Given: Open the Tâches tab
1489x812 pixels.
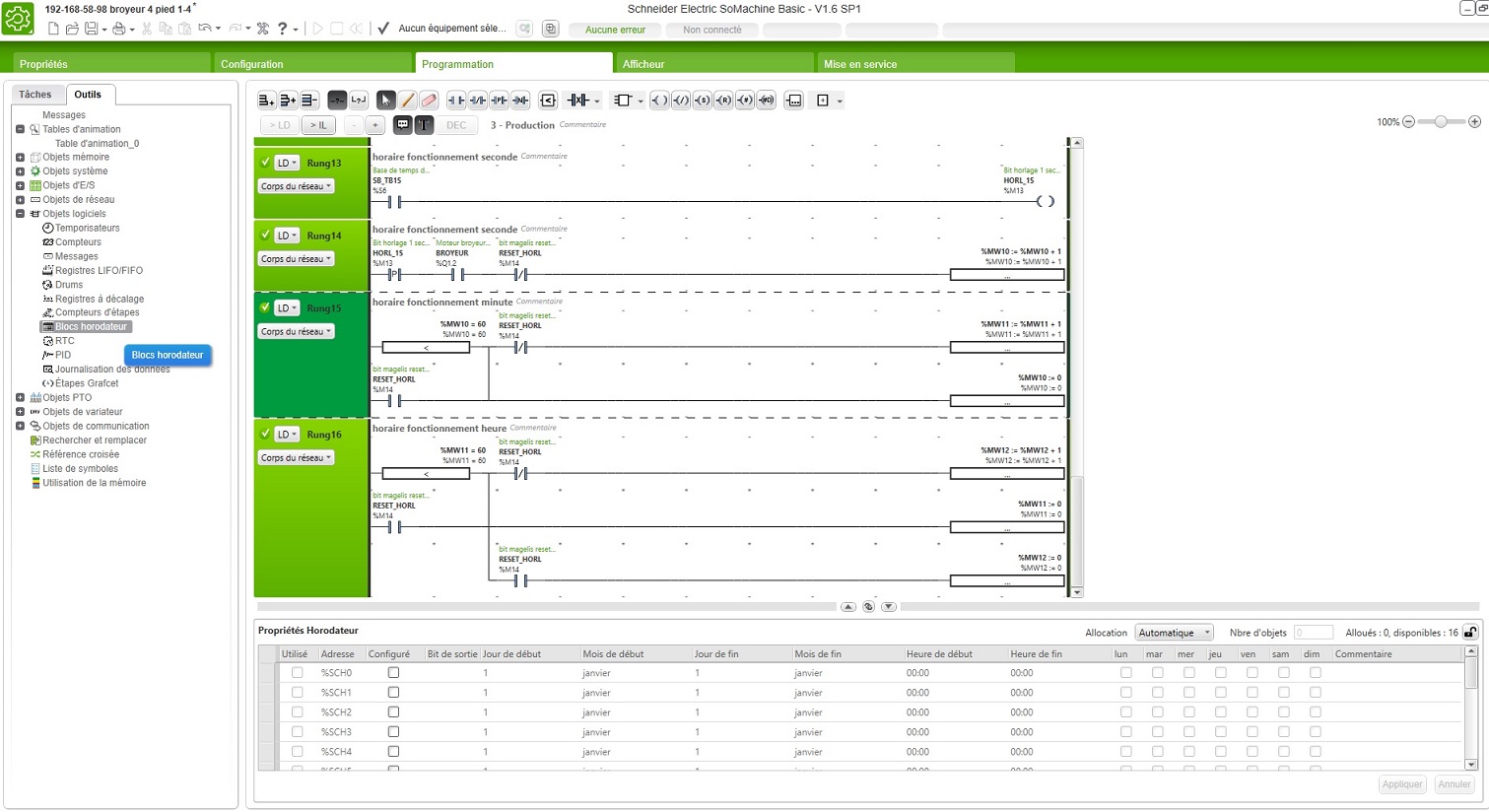Looking at the screenshot, I should [35, 95].
